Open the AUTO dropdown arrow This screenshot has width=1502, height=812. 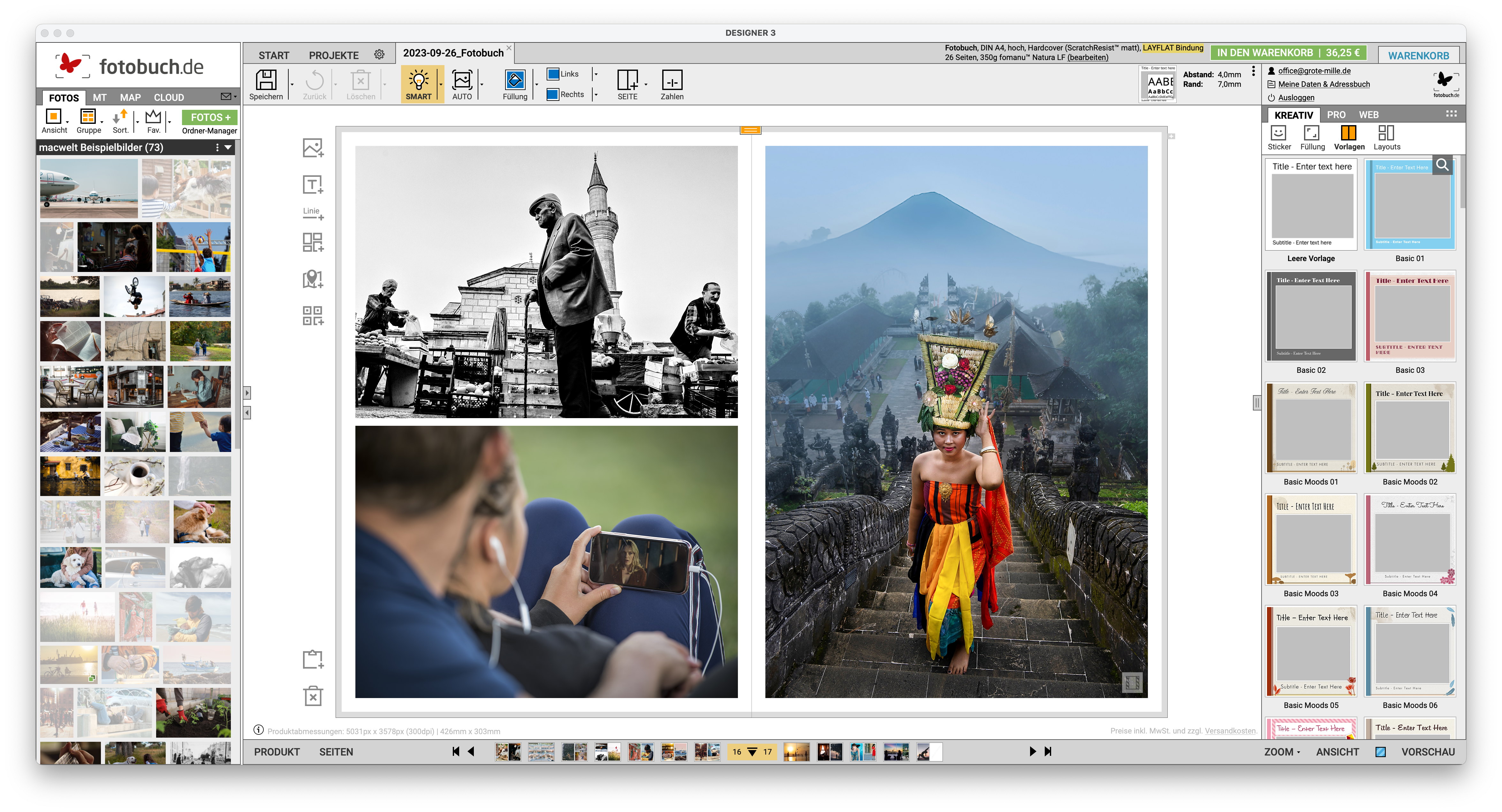[482, 84]
